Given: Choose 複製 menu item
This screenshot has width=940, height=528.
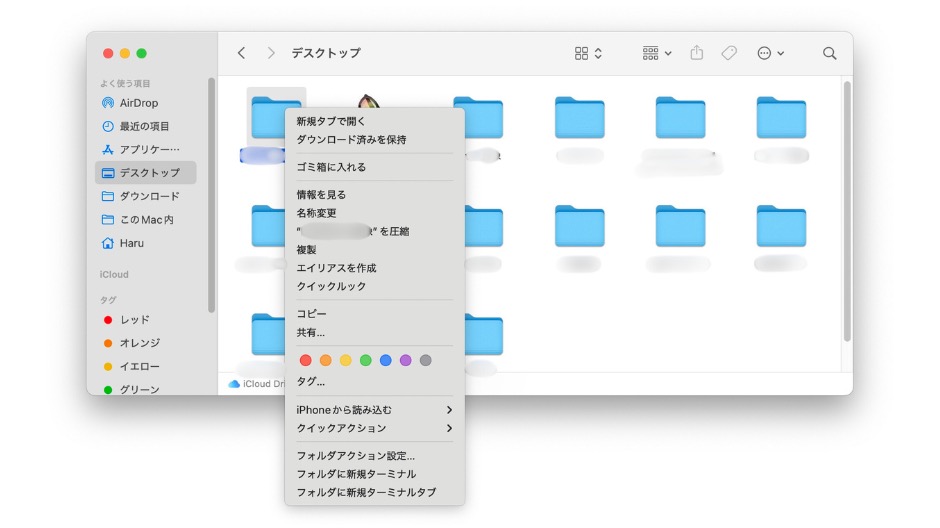Looking at the screenshot, I should [x=375, y=249].
